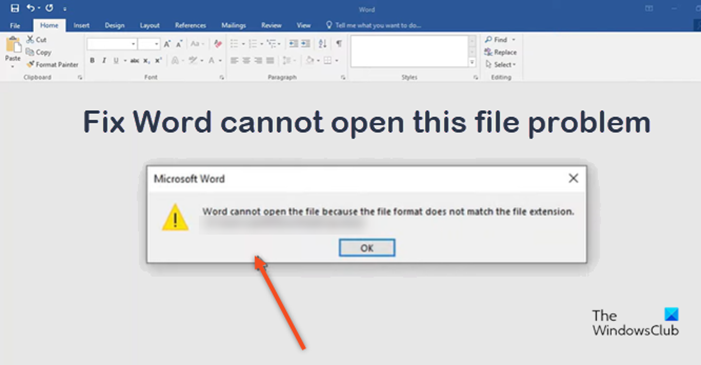Toggle strikethrough abc formatting
Image resolution: width=701 pixels, height=365 pixels.
[135, 60]
